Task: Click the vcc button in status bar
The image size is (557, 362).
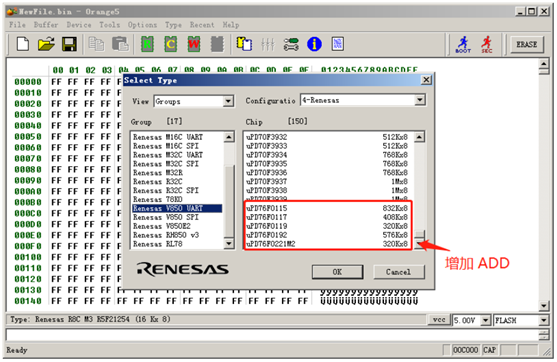Action: pos(439,320)
